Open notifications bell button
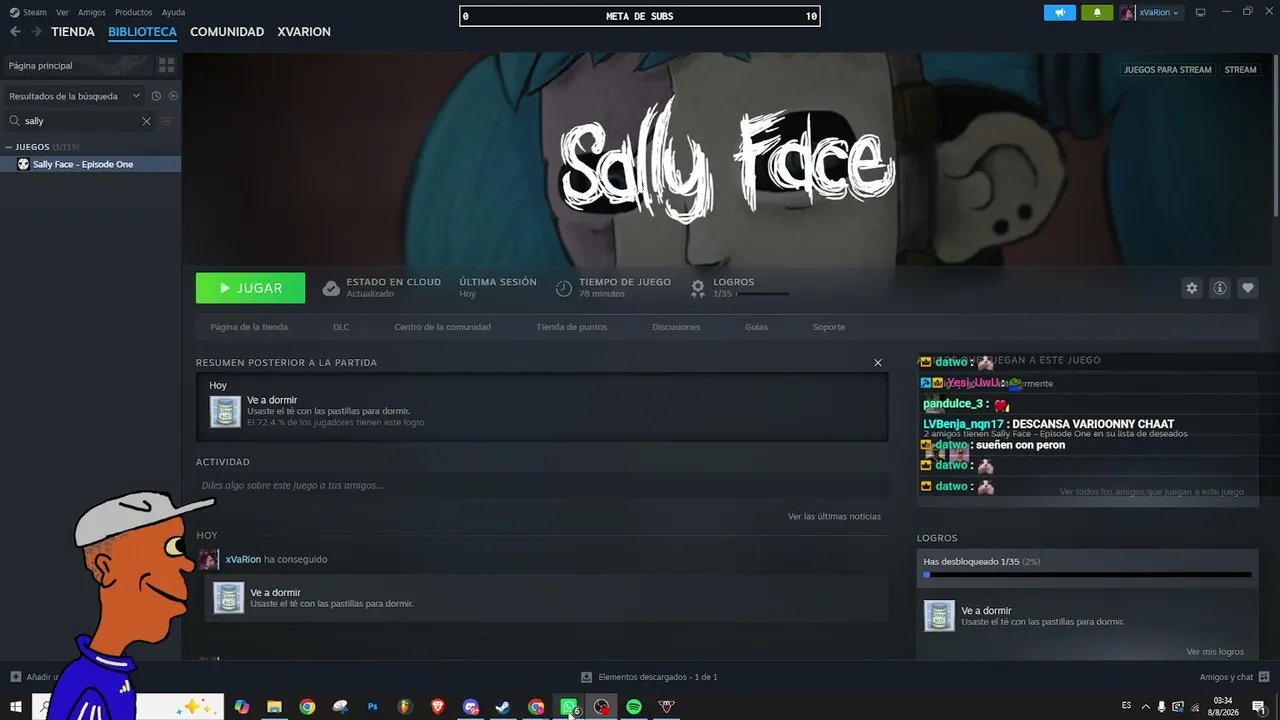The image size is (1280, 720). click(x=1097, y=13)
